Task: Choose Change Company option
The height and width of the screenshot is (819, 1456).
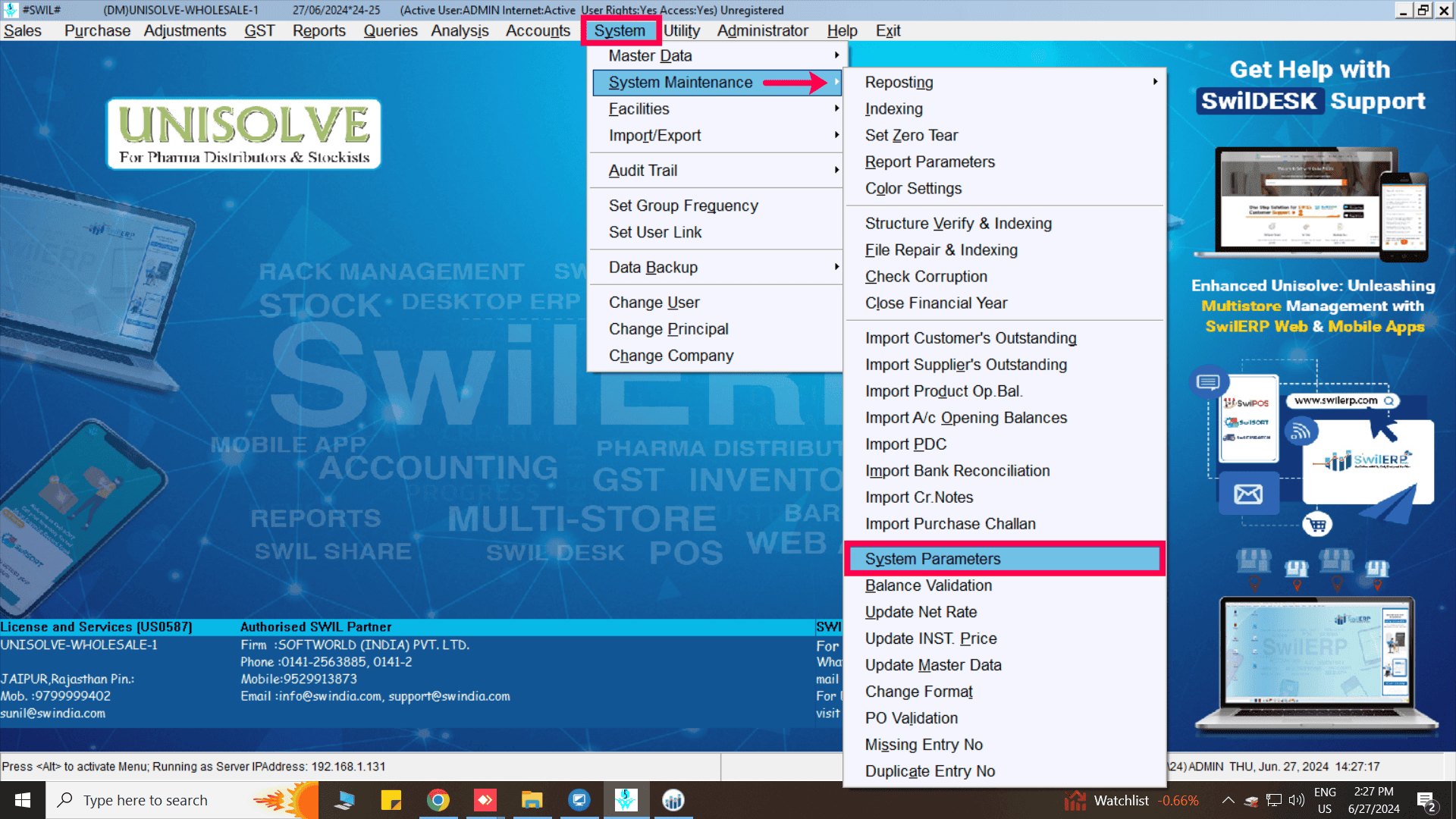Action: pos(717,356)
